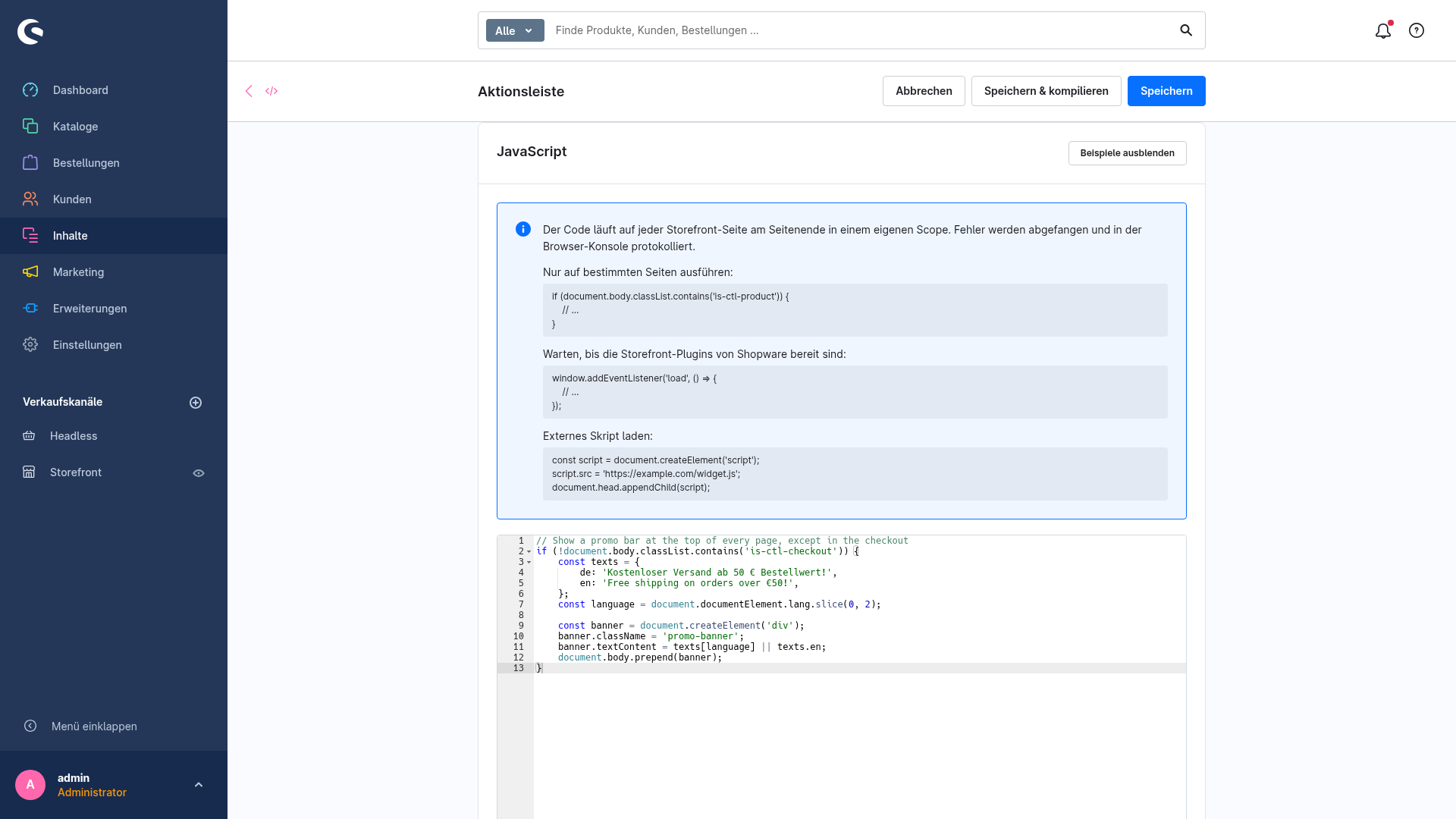The width and height of the screenshot is (1456, 819).
Task: Open the Marketing menu entry
Action: [114, 272]
